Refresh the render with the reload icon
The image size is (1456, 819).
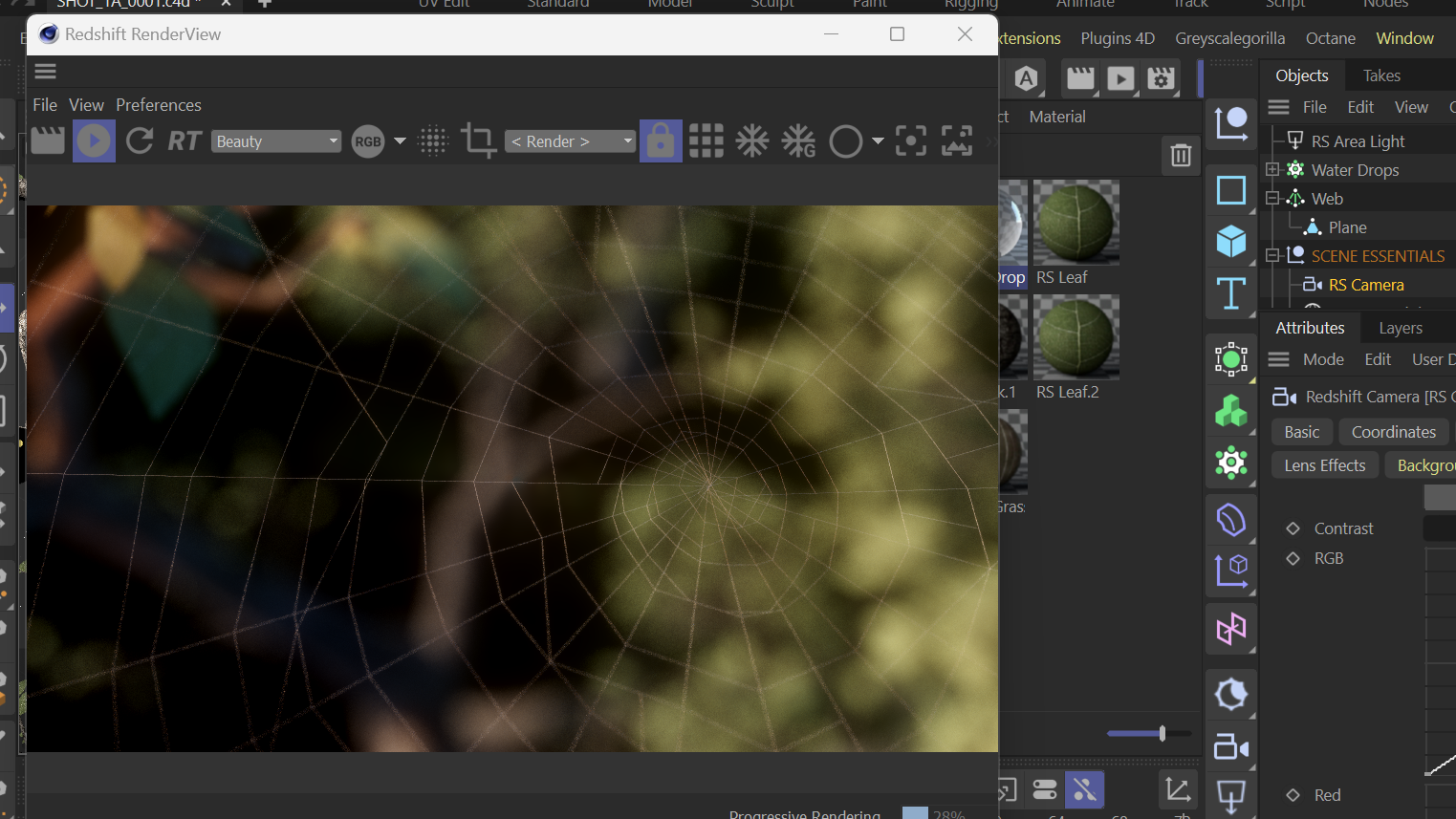140,140
